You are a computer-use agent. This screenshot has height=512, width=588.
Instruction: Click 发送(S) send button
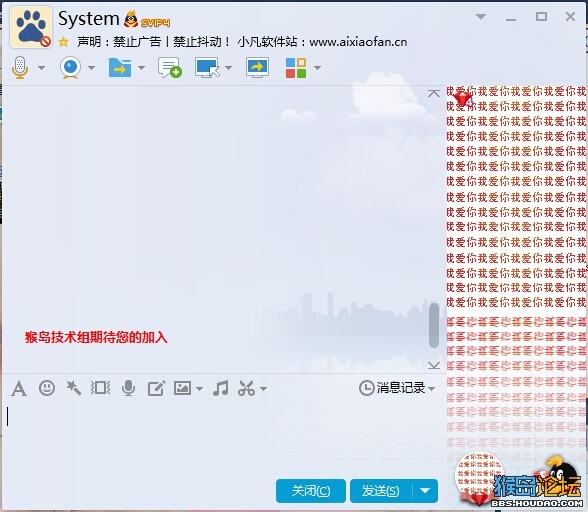381,491
